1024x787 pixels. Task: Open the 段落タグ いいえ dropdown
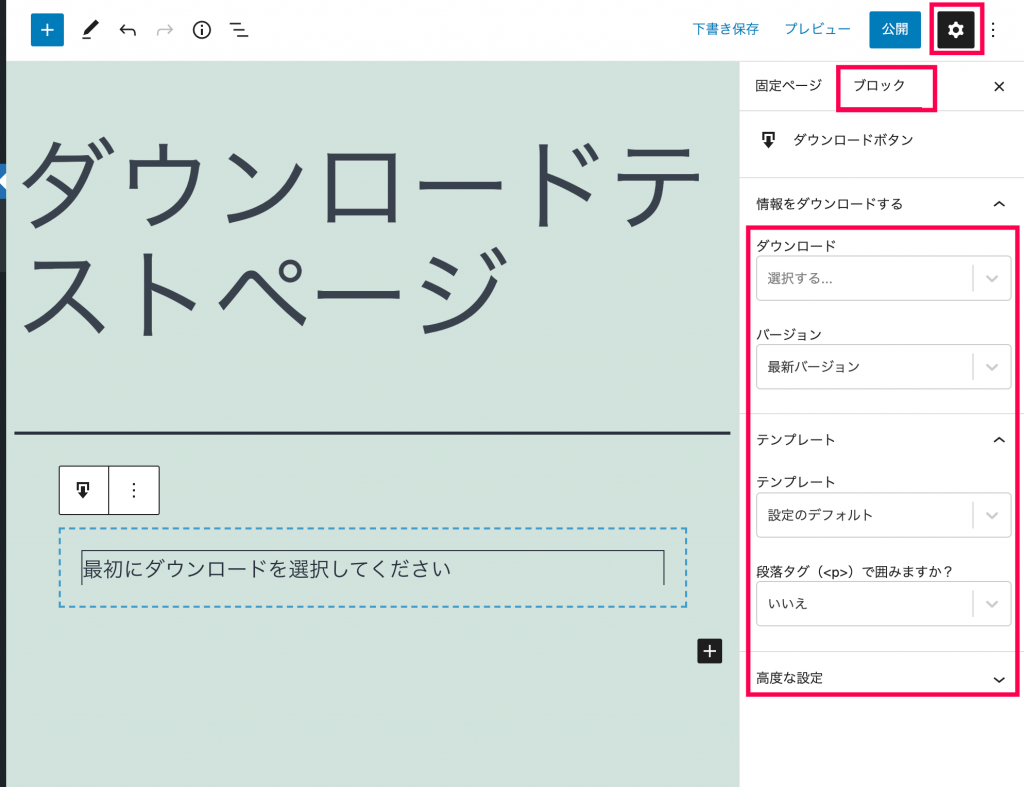(883, 603)
